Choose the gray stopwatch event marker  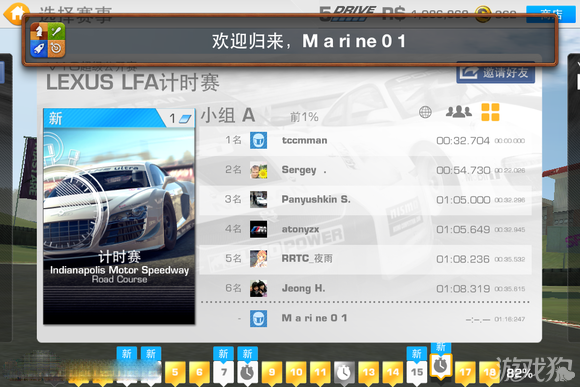pos(344,372)
